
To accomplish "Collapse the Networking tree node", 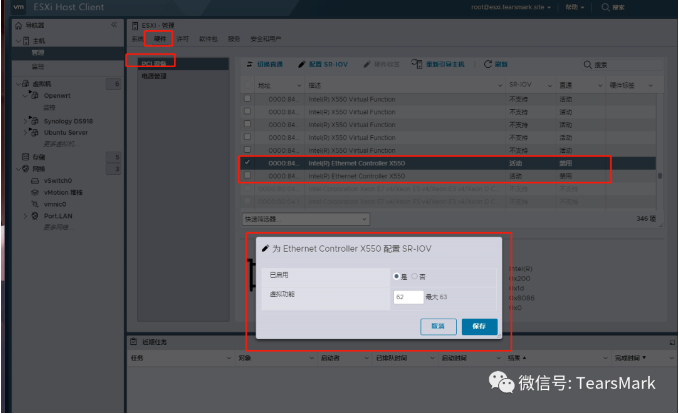I will (18, 169).
